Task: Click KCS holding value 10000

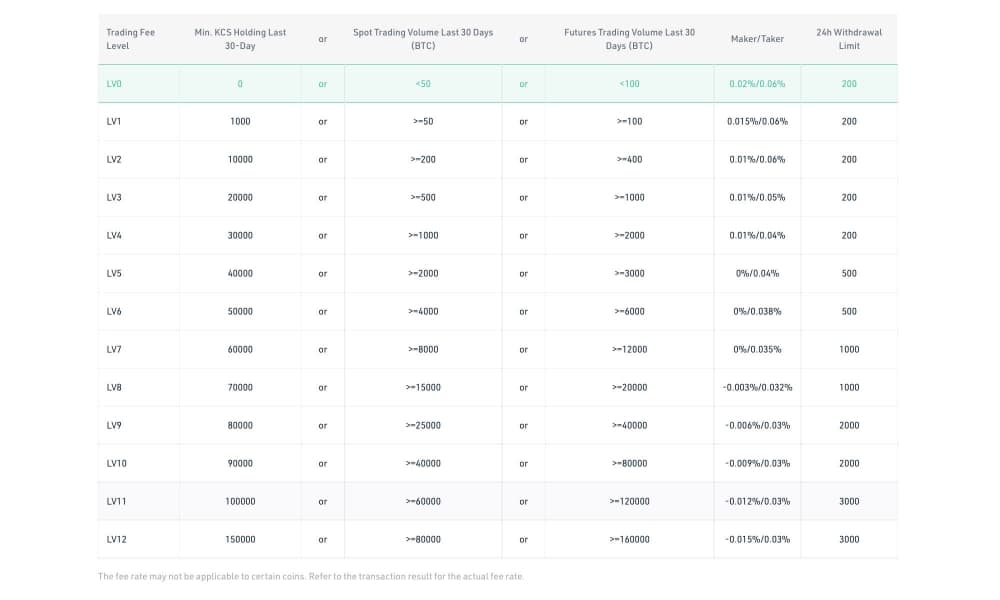Action: [240, 159]
